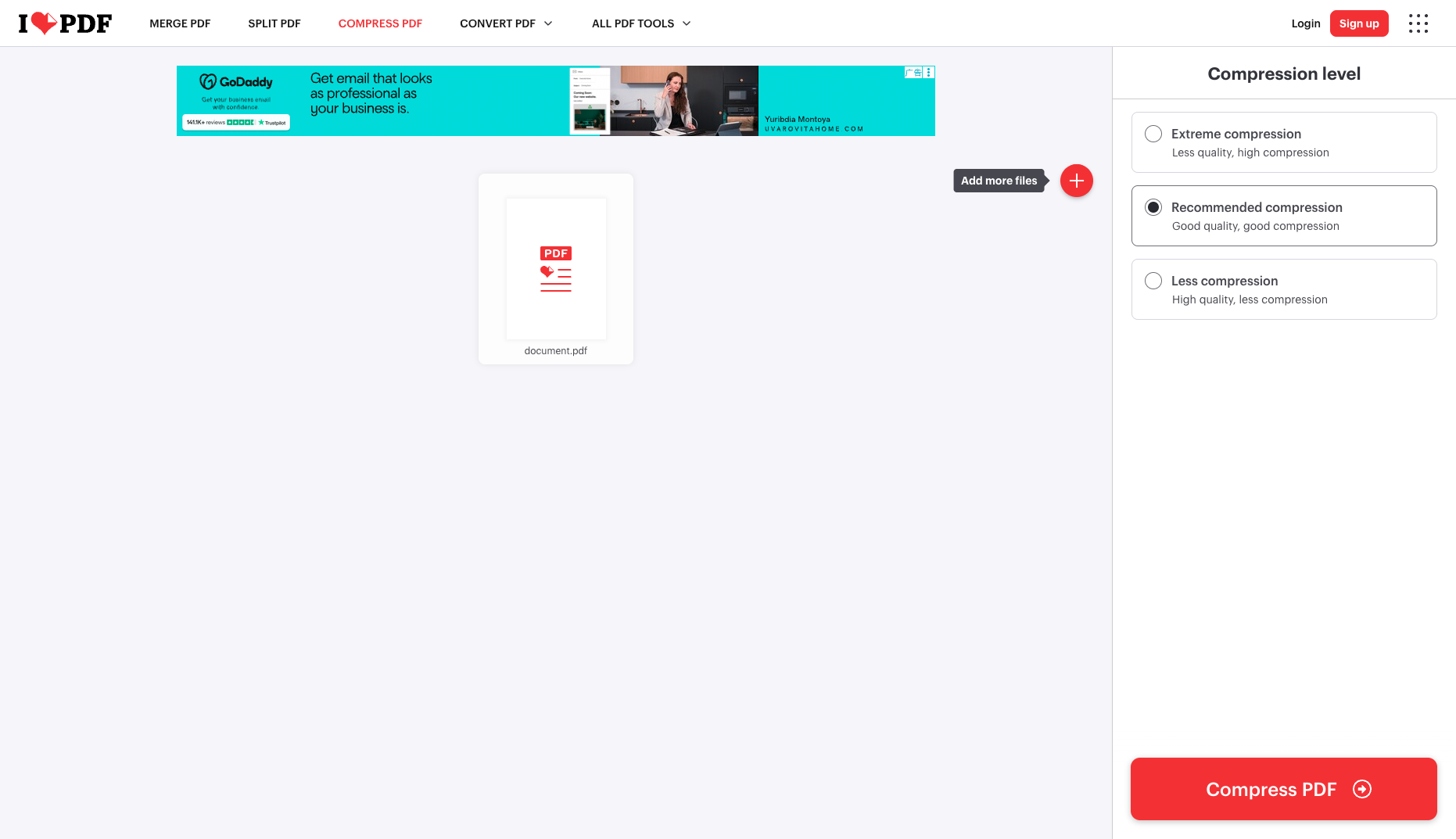Open the Merge PDF menu item

tap(180, 23)
